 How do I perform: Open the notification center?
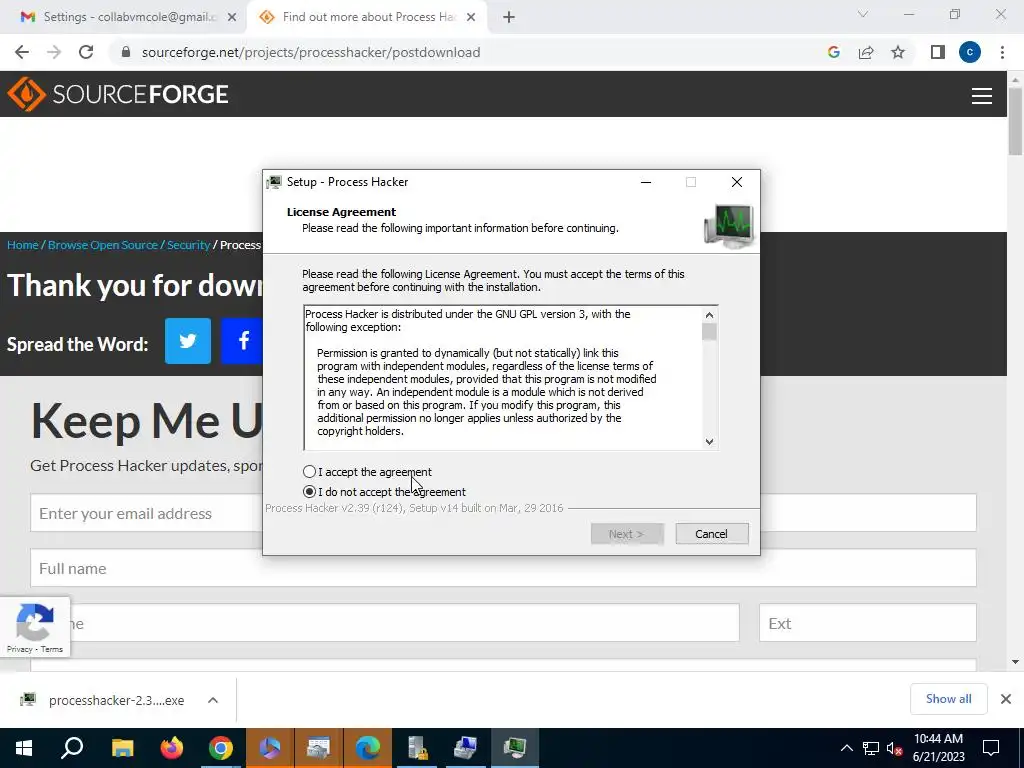point(991,748)
